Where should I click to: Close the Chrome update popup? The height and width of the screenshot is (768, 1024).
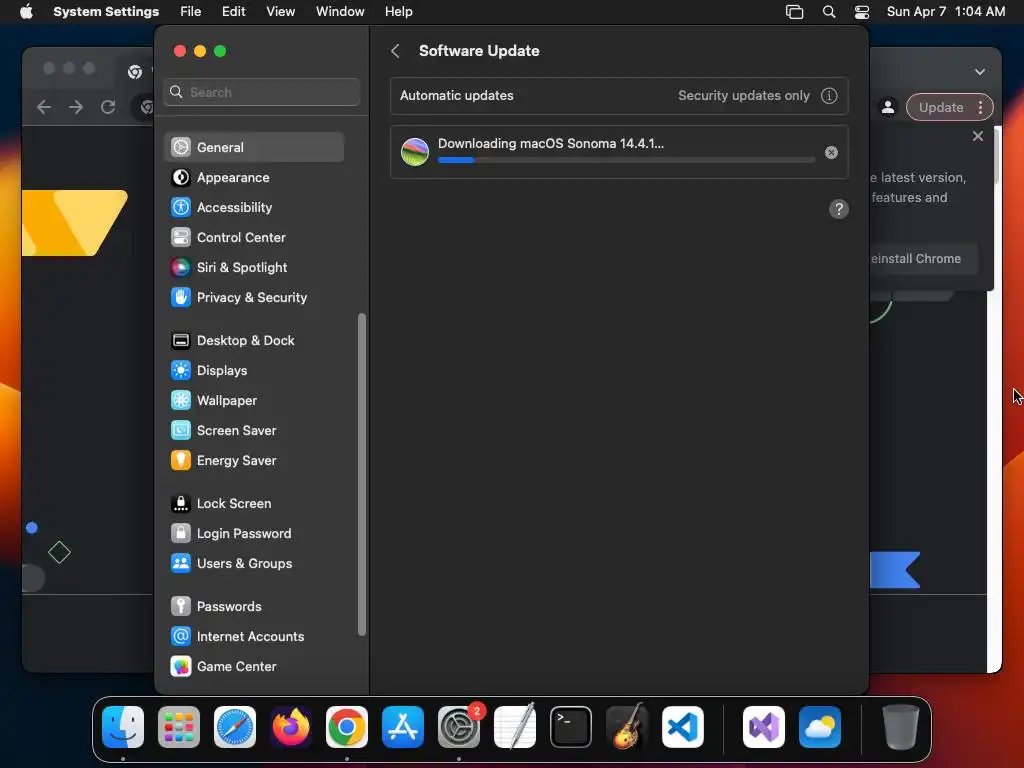coord(978,136)
